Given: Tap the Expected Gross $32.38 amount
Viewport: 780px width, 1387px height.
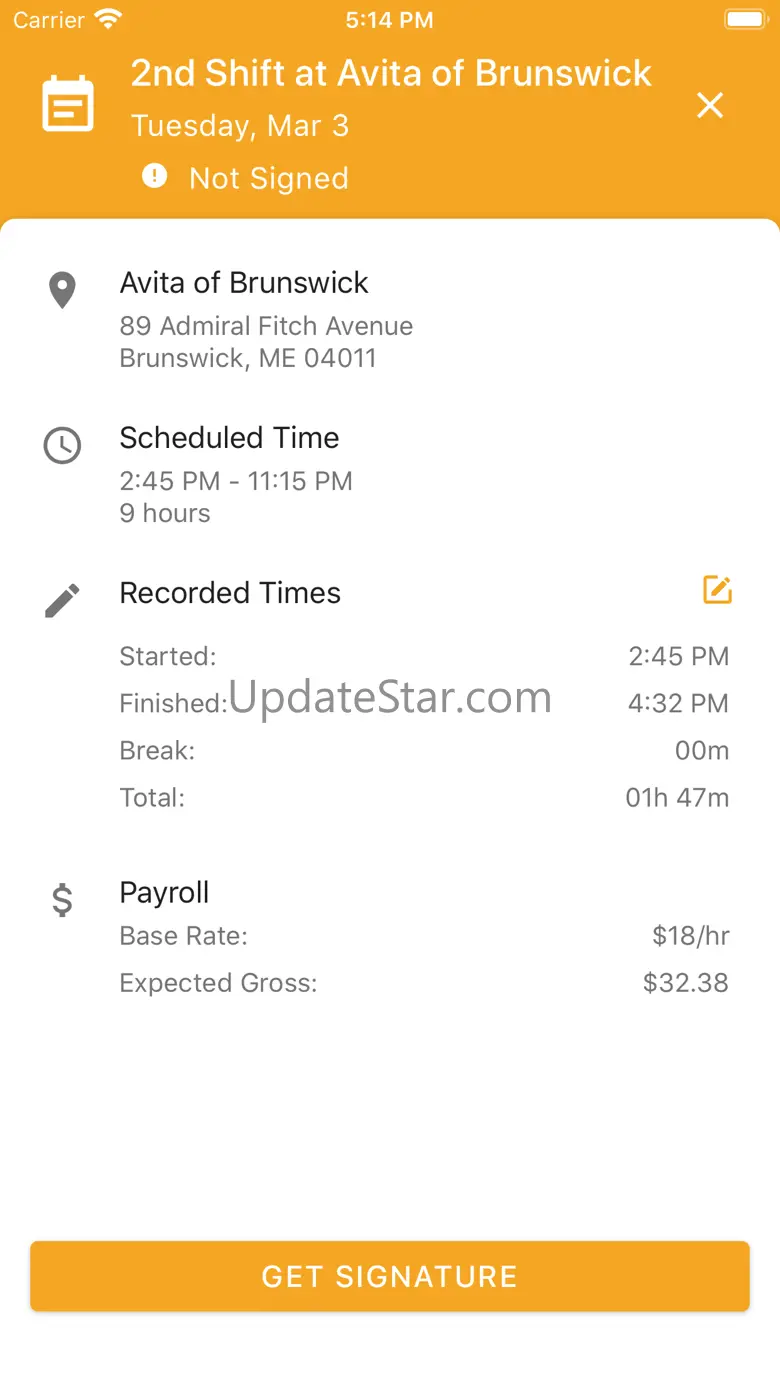Looking at the screenshot, I should [685, 983].
